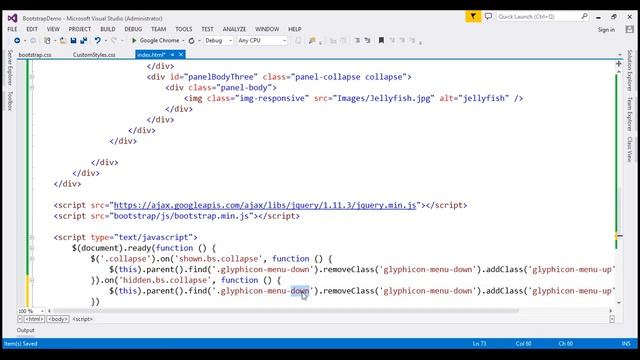
Task: Toggle keep-open pin on index.html tab
Action: point(172,54)
